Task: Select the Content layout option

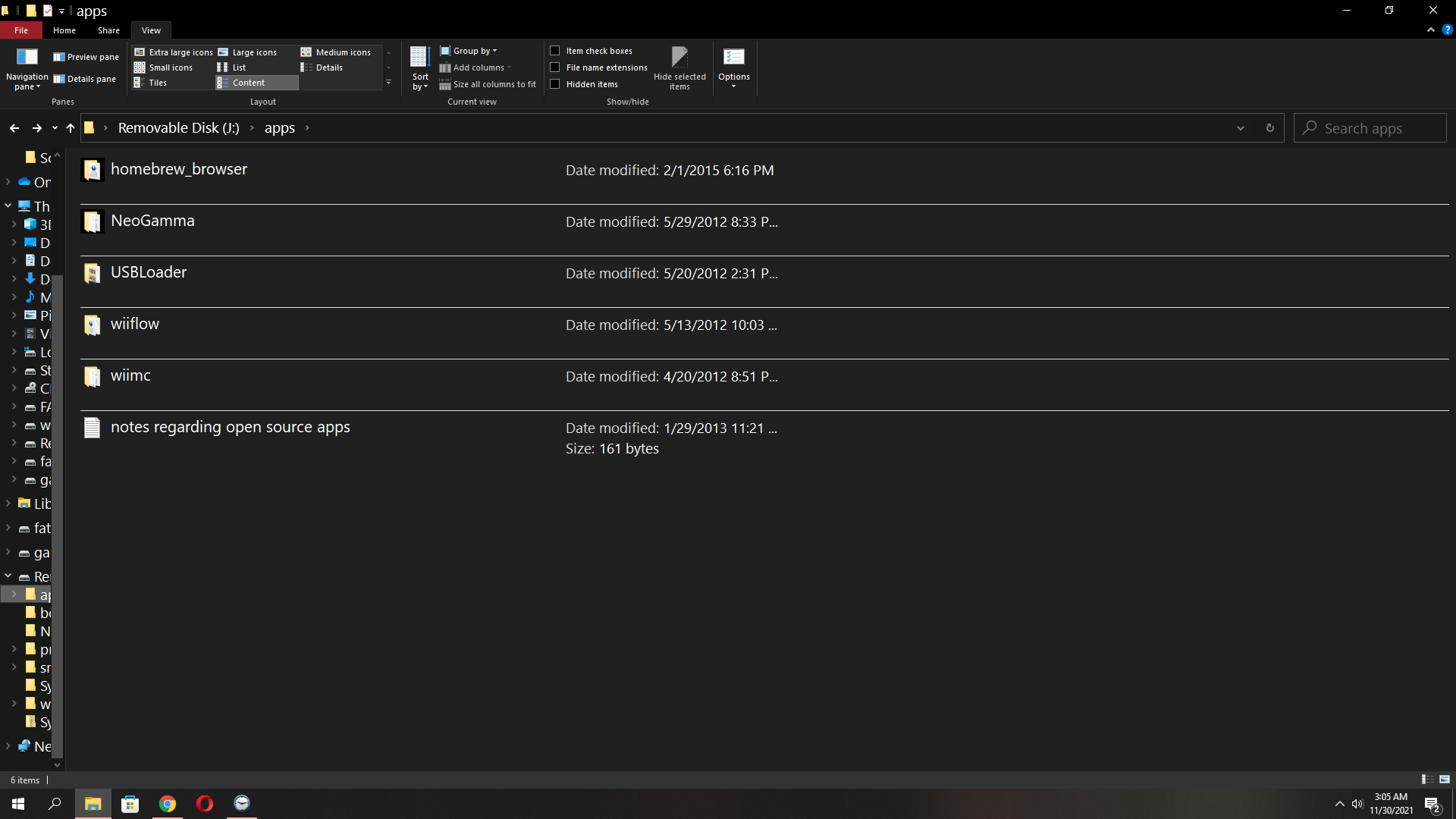Action: click(257, 83)
